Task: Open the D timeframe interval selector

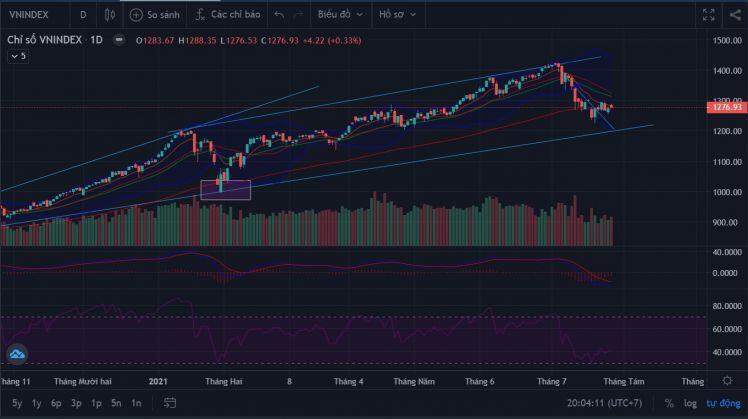Action: click(83, 15)
